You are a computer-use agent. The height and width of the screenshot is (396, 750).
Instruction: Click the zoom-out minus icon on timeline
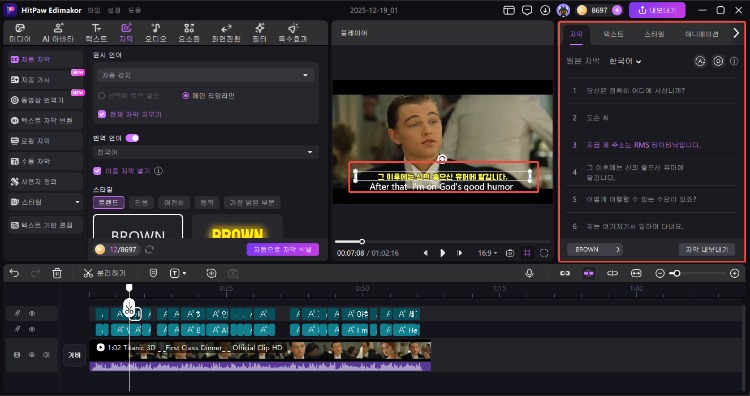pos(660,273)
